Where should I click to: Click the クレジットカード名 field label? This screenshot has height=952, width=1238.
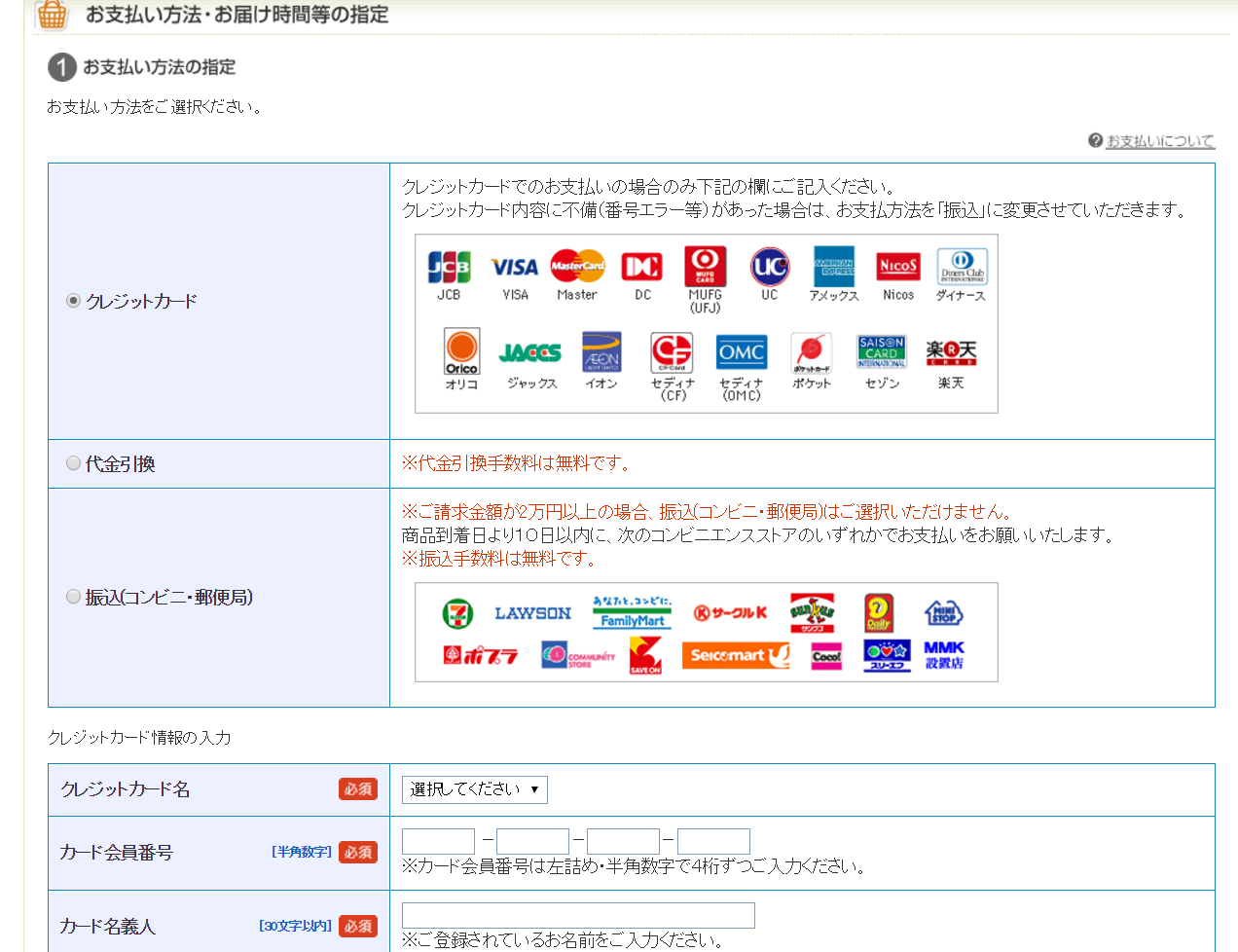coord(126,789)
